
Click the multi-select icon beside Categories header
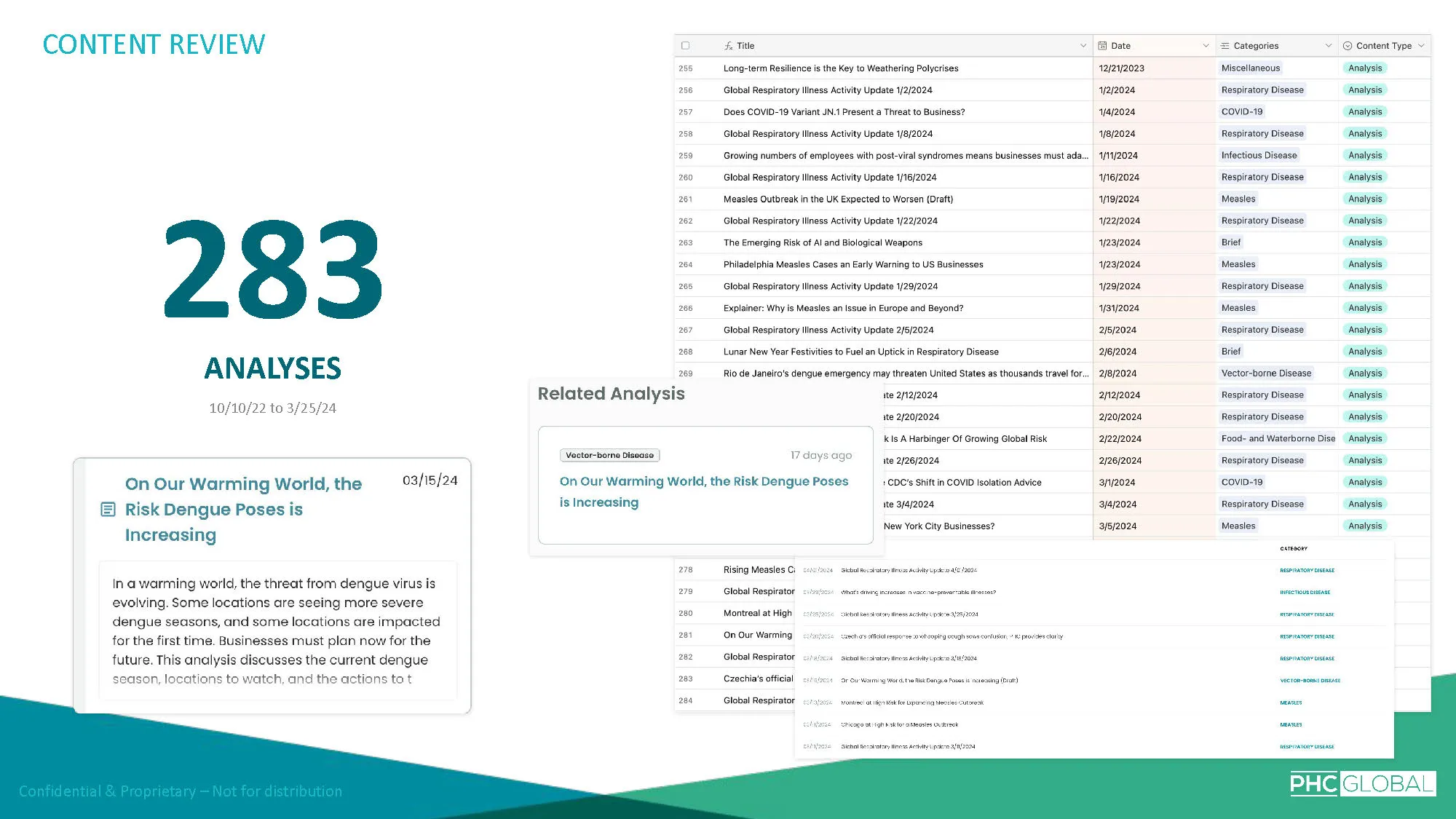(x=1225, y=46)
